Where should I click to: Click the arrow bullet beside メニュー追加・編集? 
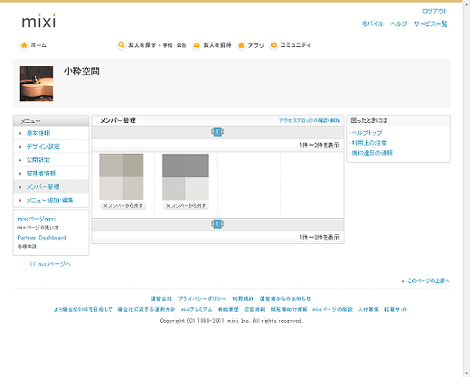[x=20, y=201]
